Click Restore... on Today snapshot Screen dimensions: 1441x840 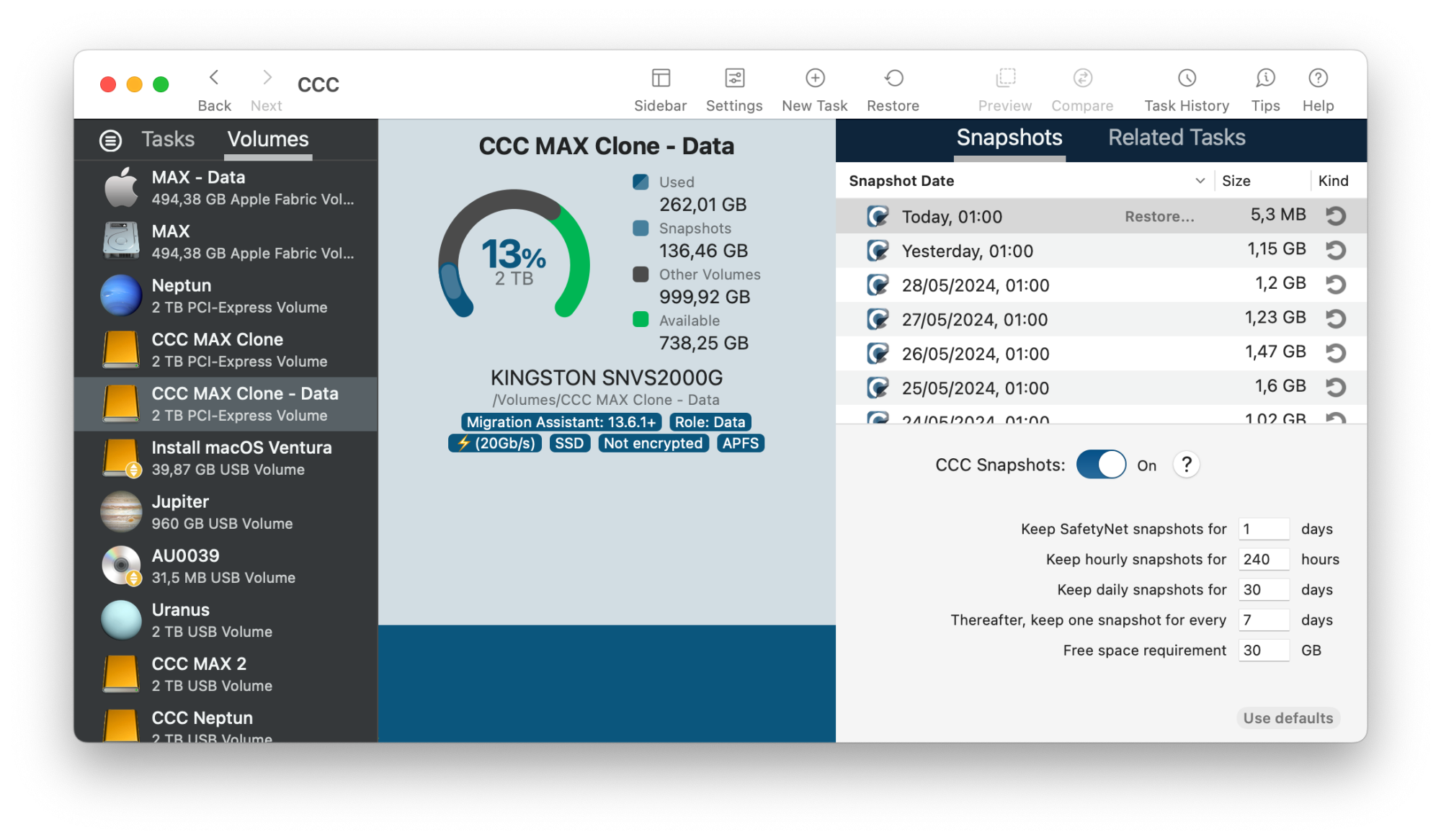pos(1159,217)
